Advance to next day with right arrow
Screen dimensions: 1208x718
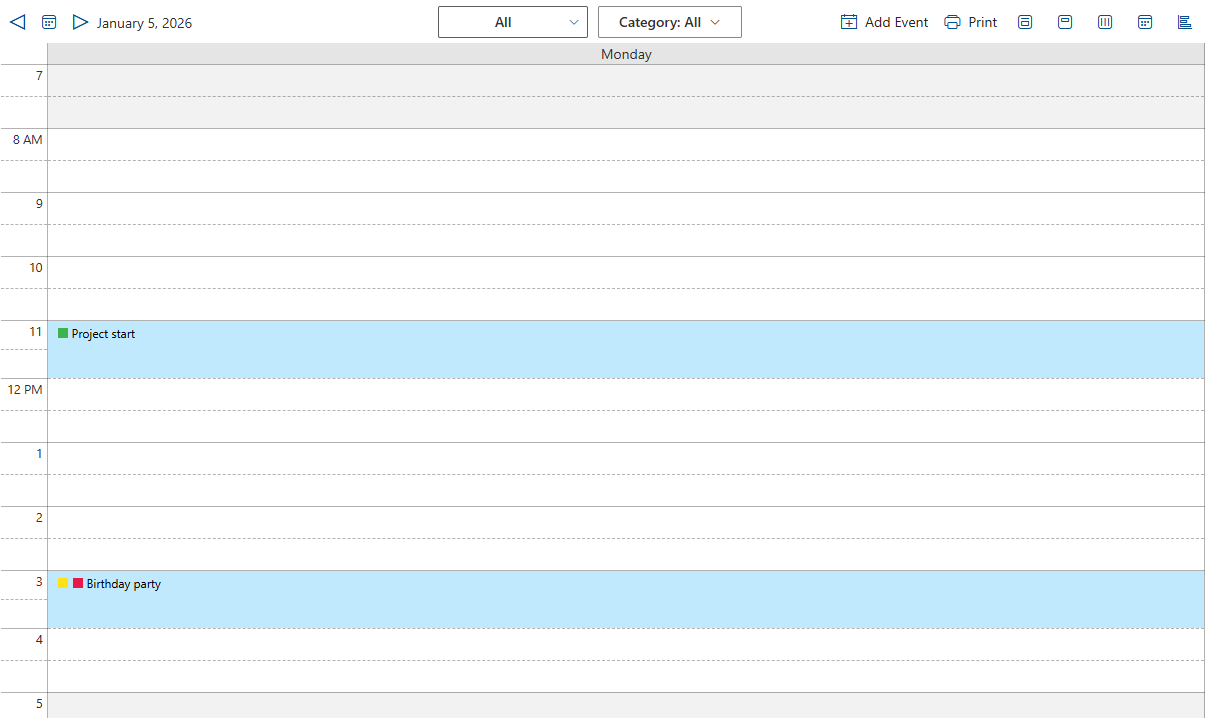coord(80,22)
